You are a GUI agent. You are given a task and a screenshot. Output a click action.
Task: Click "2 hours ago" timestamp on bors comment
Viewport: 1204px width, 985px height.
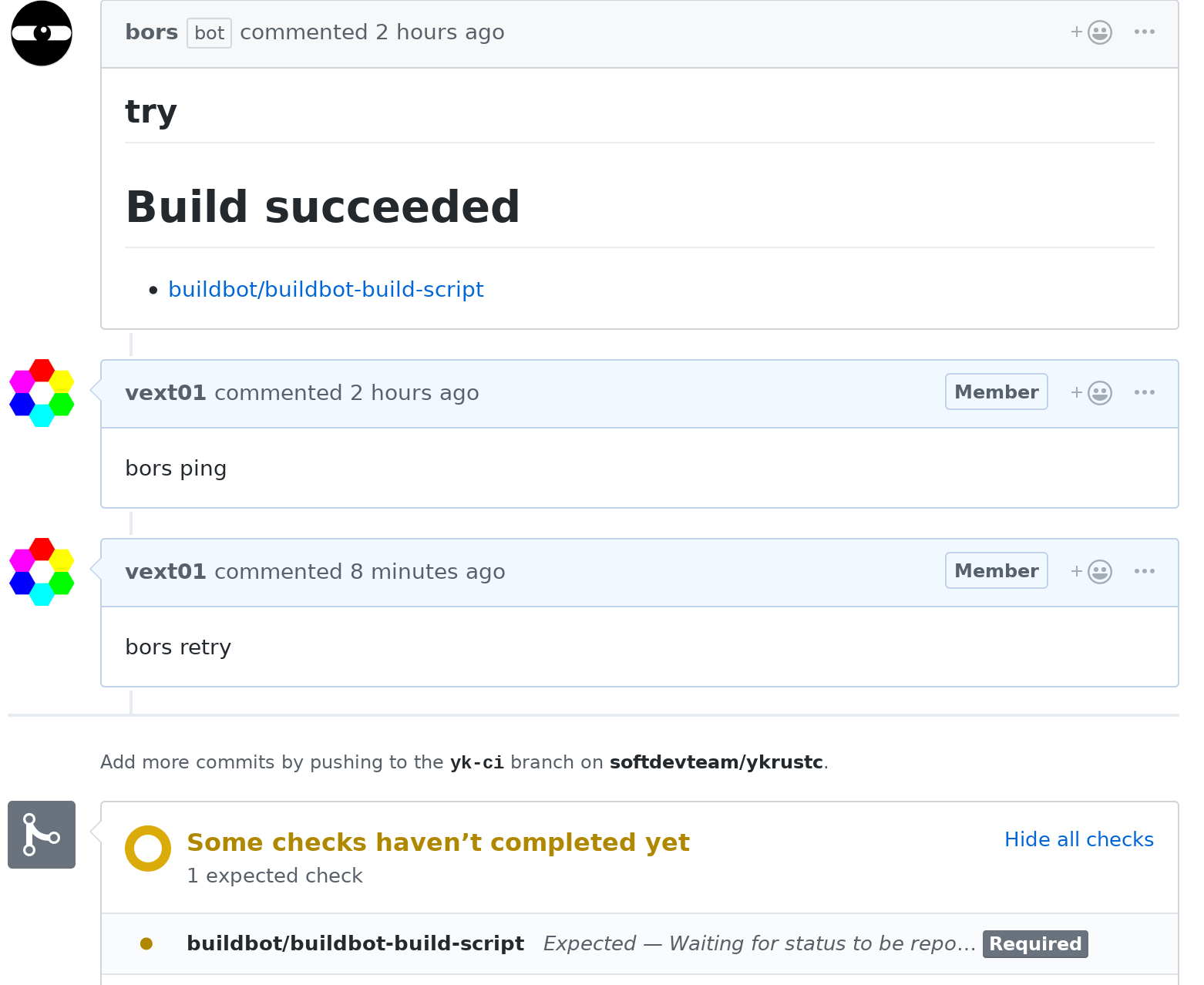[x=439, y=32]
